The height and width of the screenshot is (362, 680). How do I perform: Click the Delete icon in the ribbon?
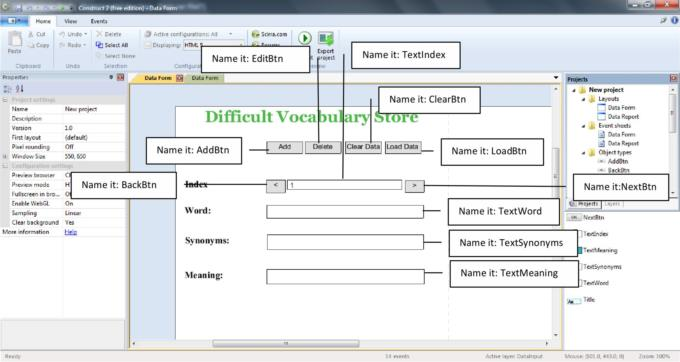99,34
